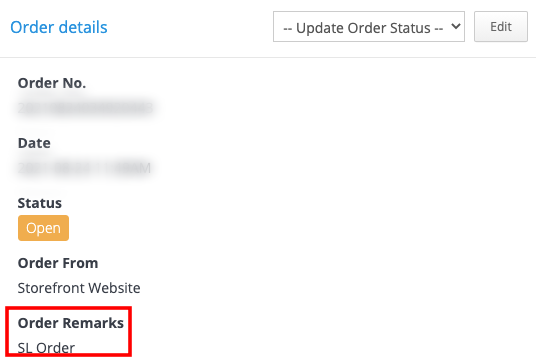Image resolution: width=536 pixels, height=360 pixels.
Task: Click the blurred order number value
Action: pos(85,108)
